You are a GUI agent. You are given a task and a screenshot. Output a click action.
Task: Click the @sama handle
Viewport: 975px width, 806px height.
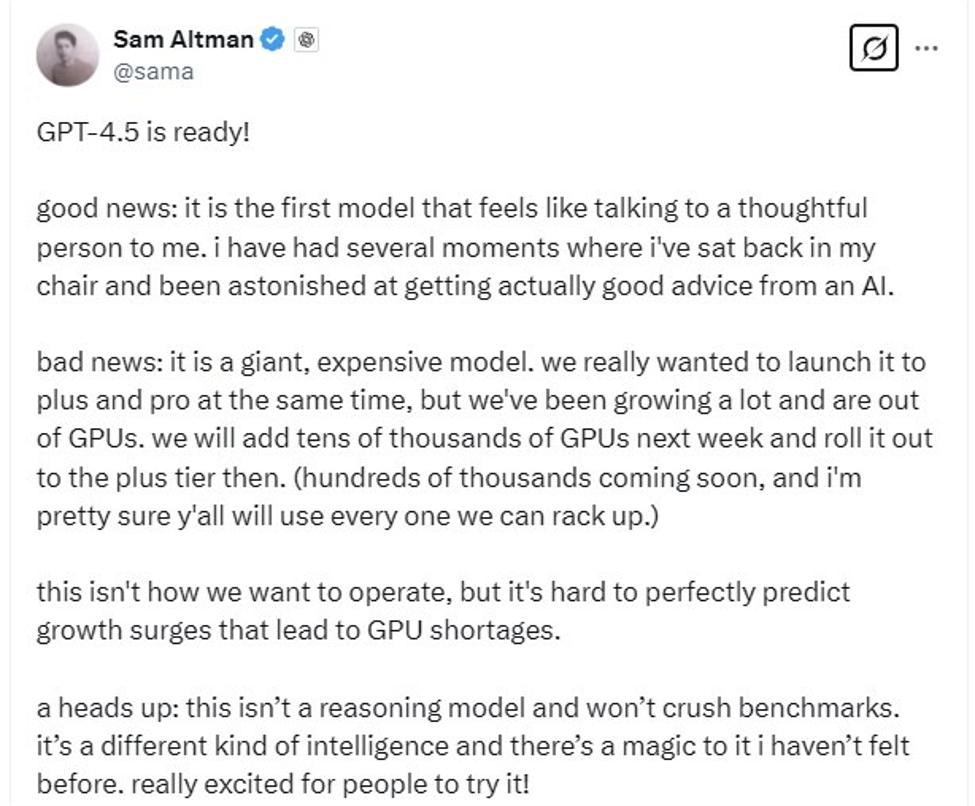pos(153,71)
